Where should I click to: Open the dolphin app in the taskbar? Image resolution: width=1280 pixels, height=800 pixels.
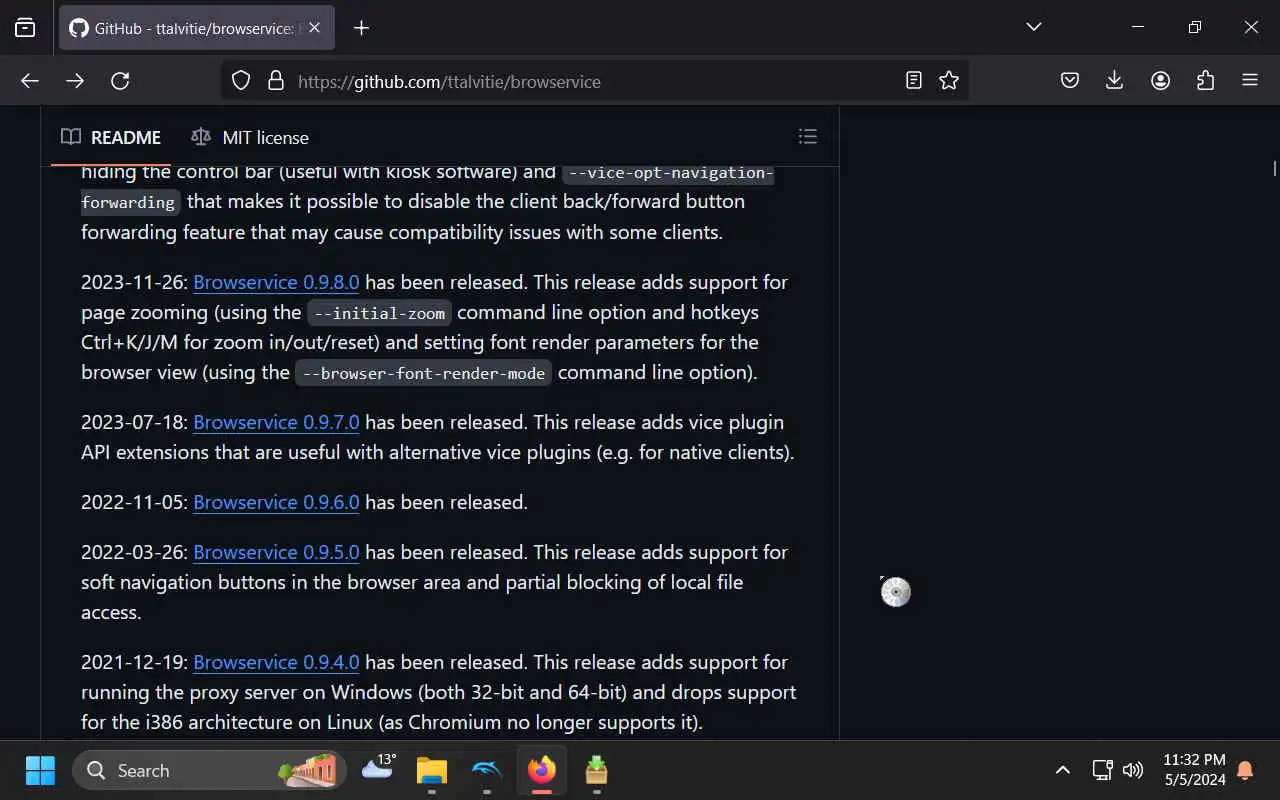click(487, 770)
